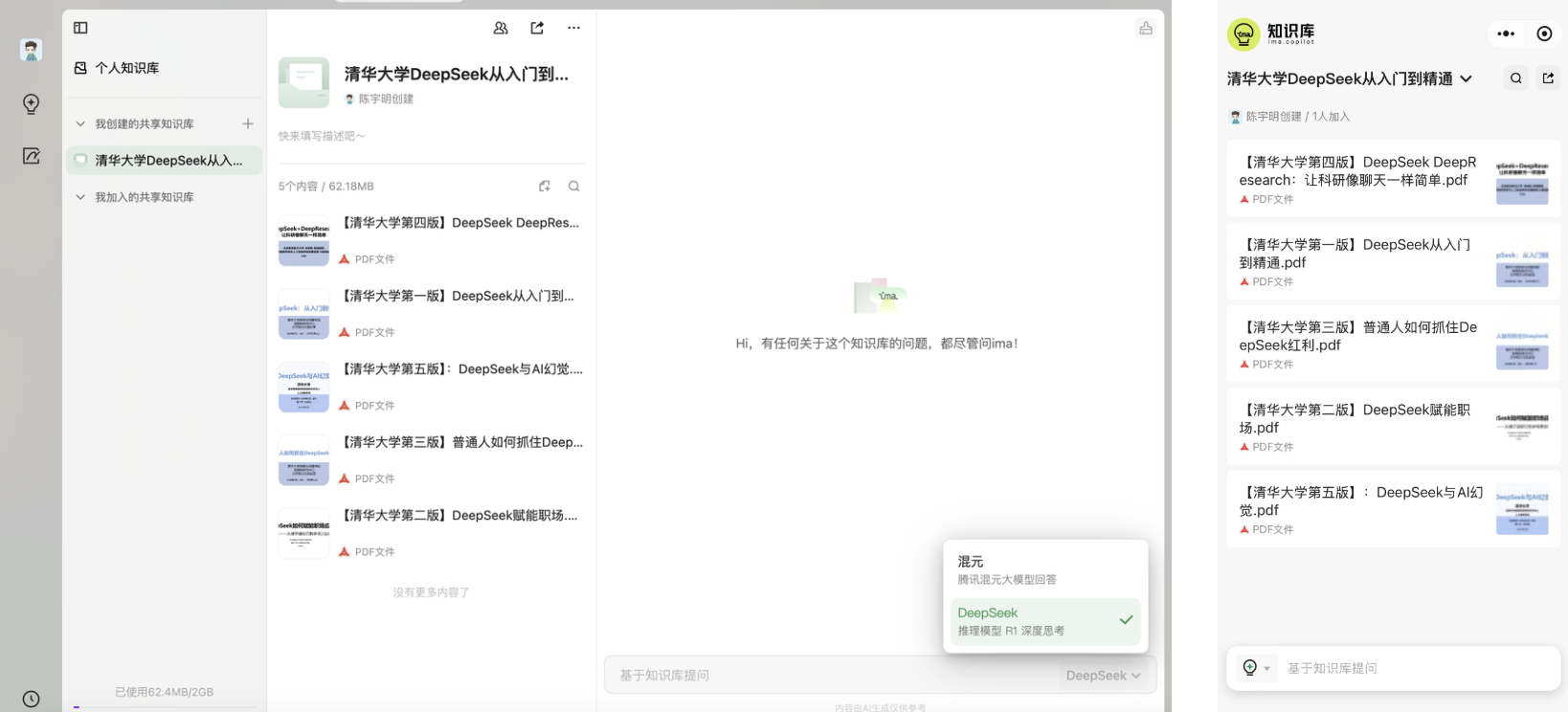The height and width of the screenshot is (712, 1568).
Task: Open the notes edit icon in left rail
Action: [x=31, y=156]
